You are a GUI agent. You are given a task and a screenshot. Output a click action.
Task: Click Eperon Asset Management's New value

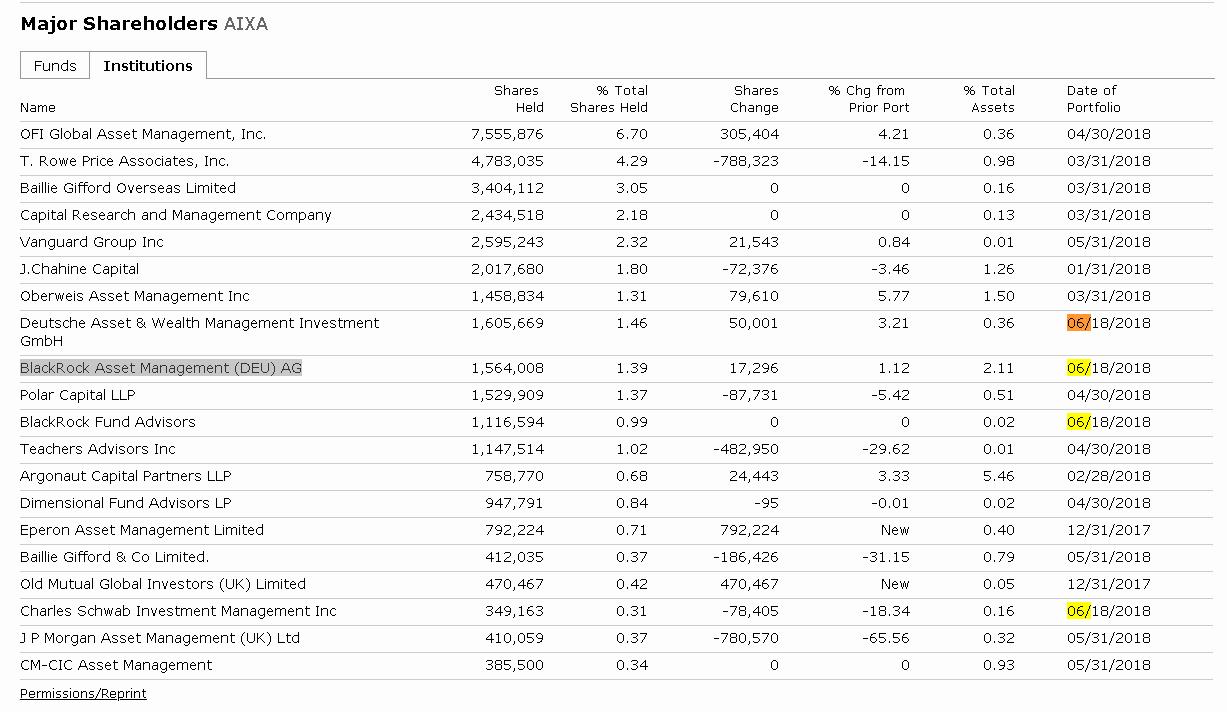click(895, 530)
